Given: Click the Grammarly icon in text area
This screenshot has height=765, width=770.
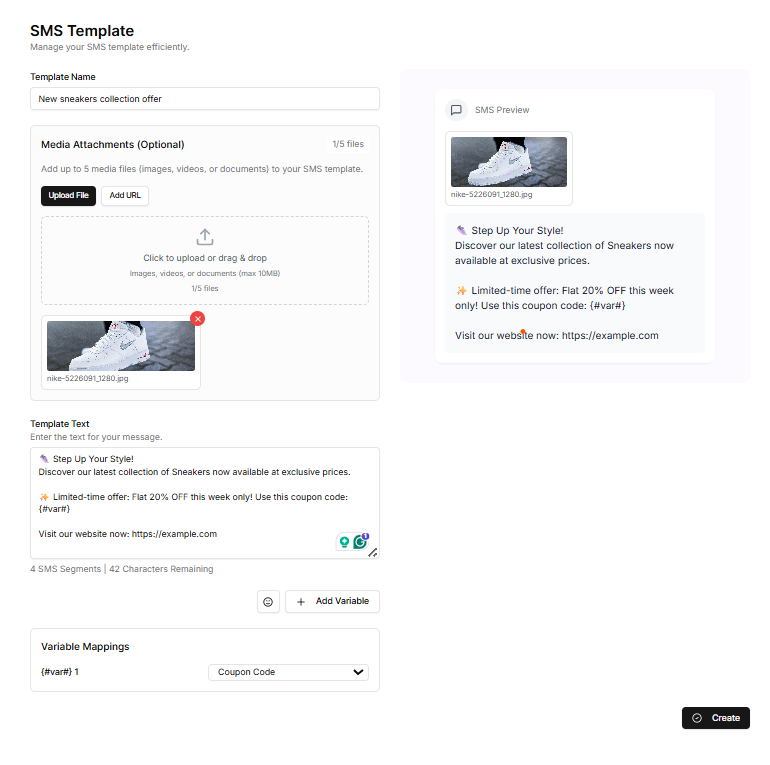Looking at the screenshot, I should 360,541.
